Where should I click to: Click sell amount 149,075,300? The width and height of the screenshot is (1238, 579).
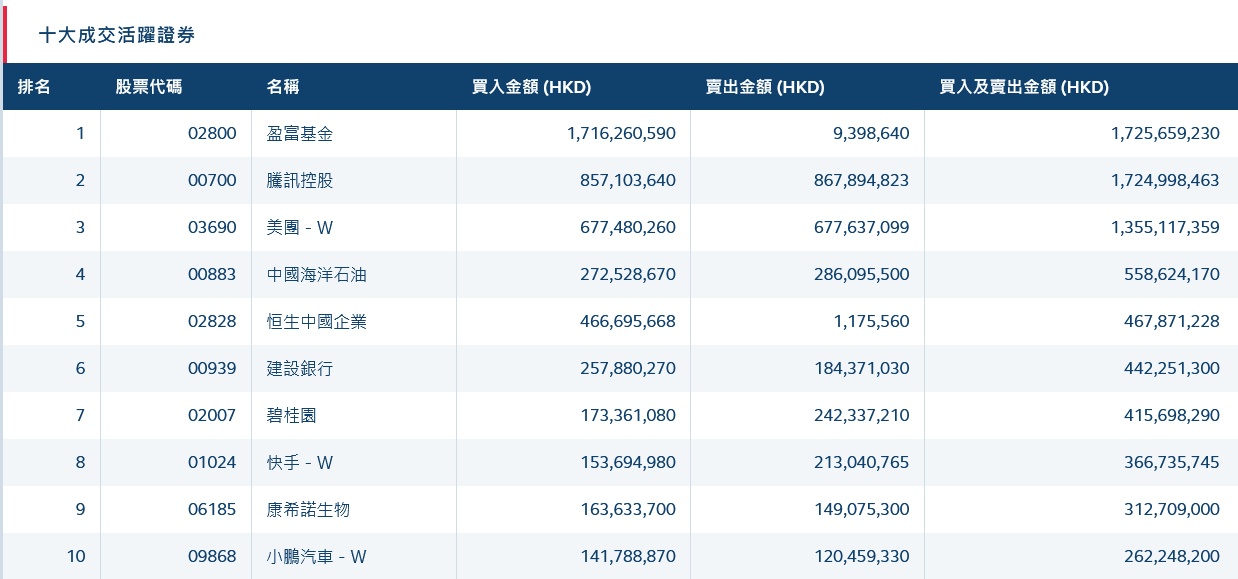[862, 509]
